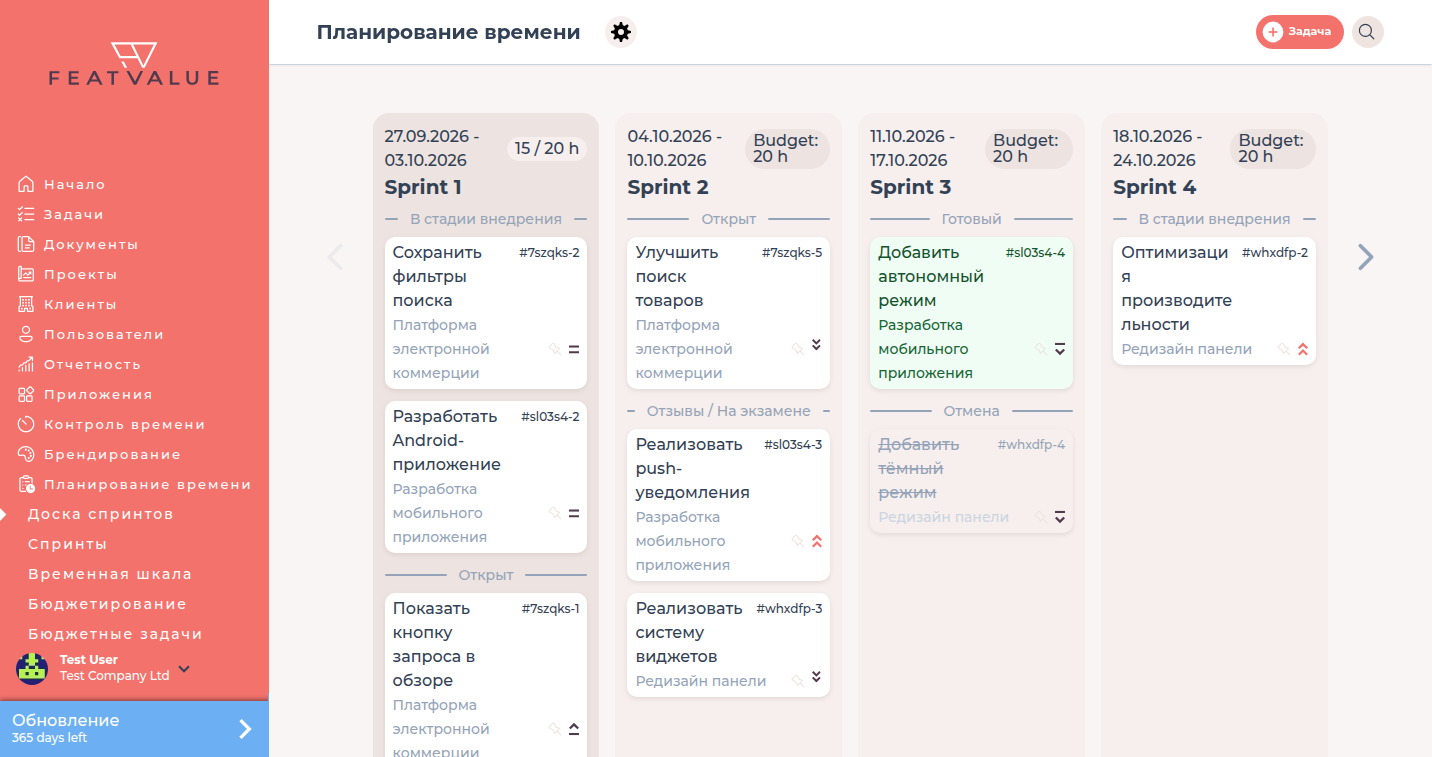Open the Sprint 3 heading
This screenshot has width=1432, height=757.
pos(910,187)
